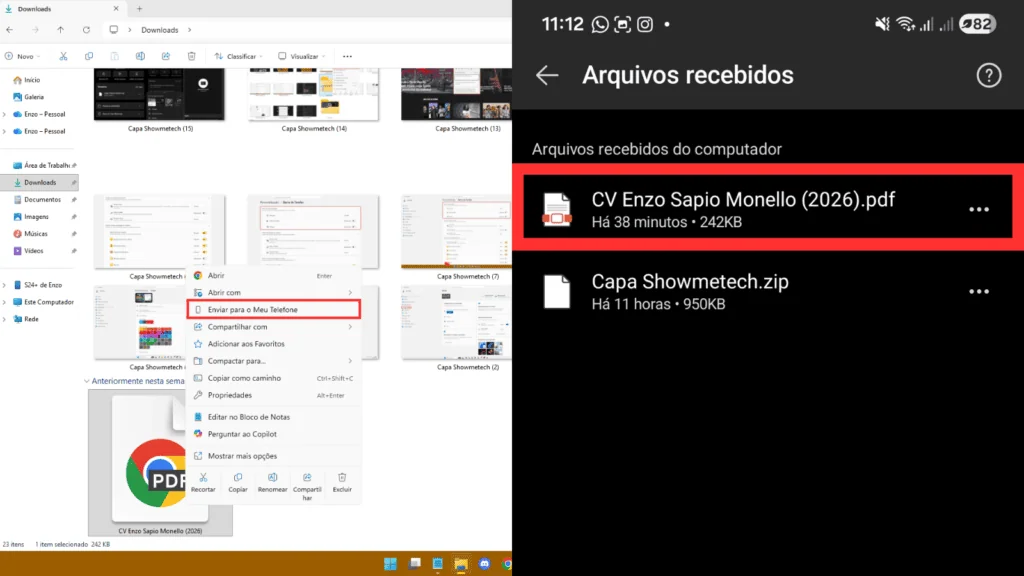1024x576 pixels.
Task: Open Documentos in the sidebar
Action: [x=39, y=199]
